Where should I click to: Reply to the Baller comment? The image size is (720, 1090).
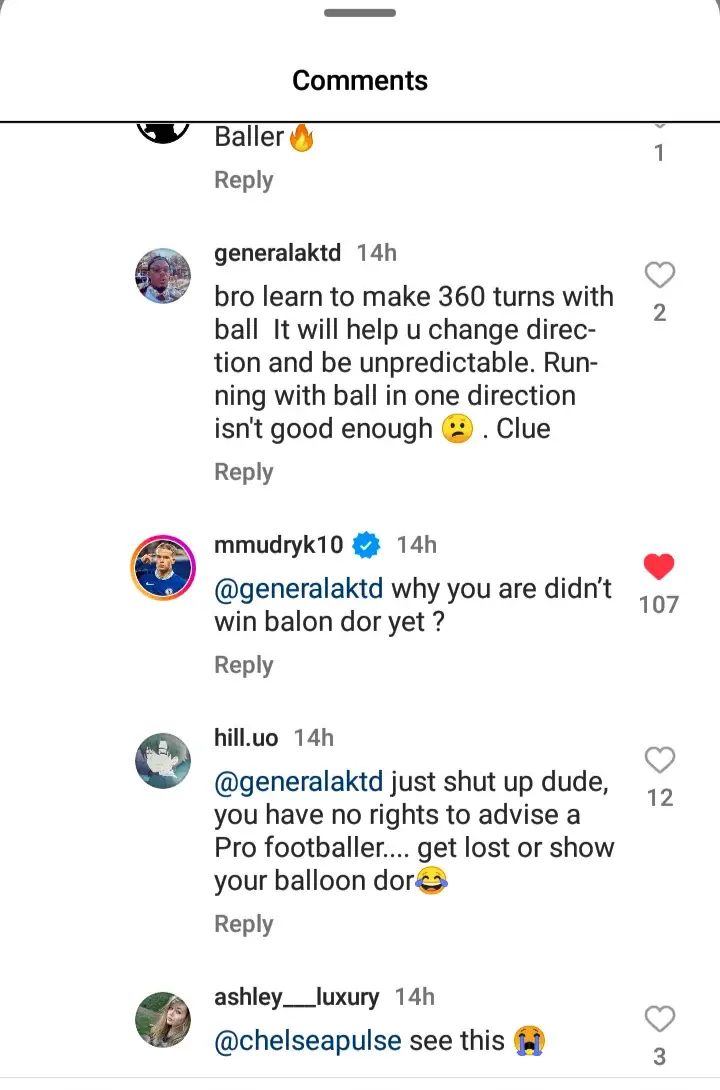click(x=243, y=180)
